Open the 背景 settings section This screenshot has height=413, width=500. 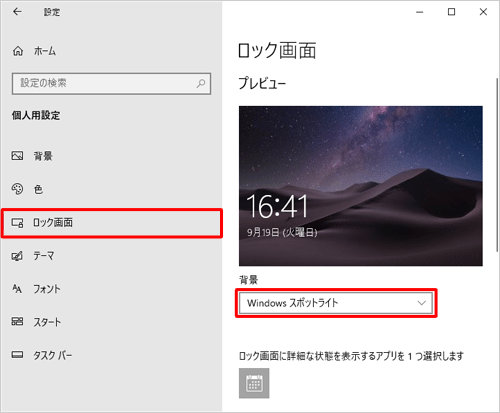coord(111,156)
